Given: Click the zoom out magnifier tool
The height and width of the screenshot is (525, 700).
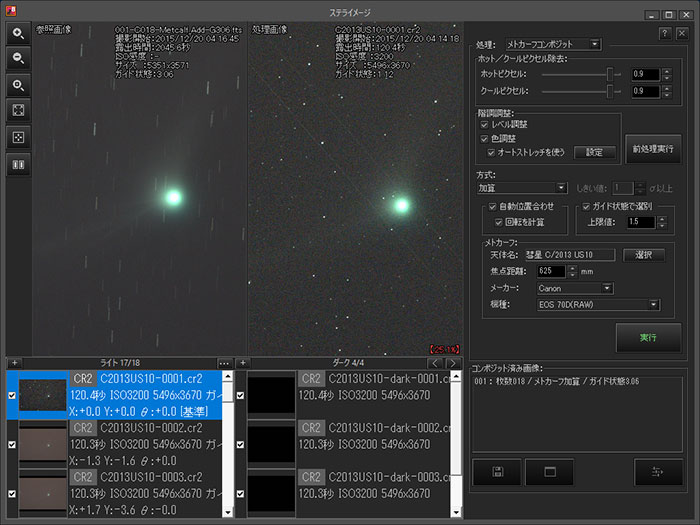Looking at the screenshot, I should 18,58.
